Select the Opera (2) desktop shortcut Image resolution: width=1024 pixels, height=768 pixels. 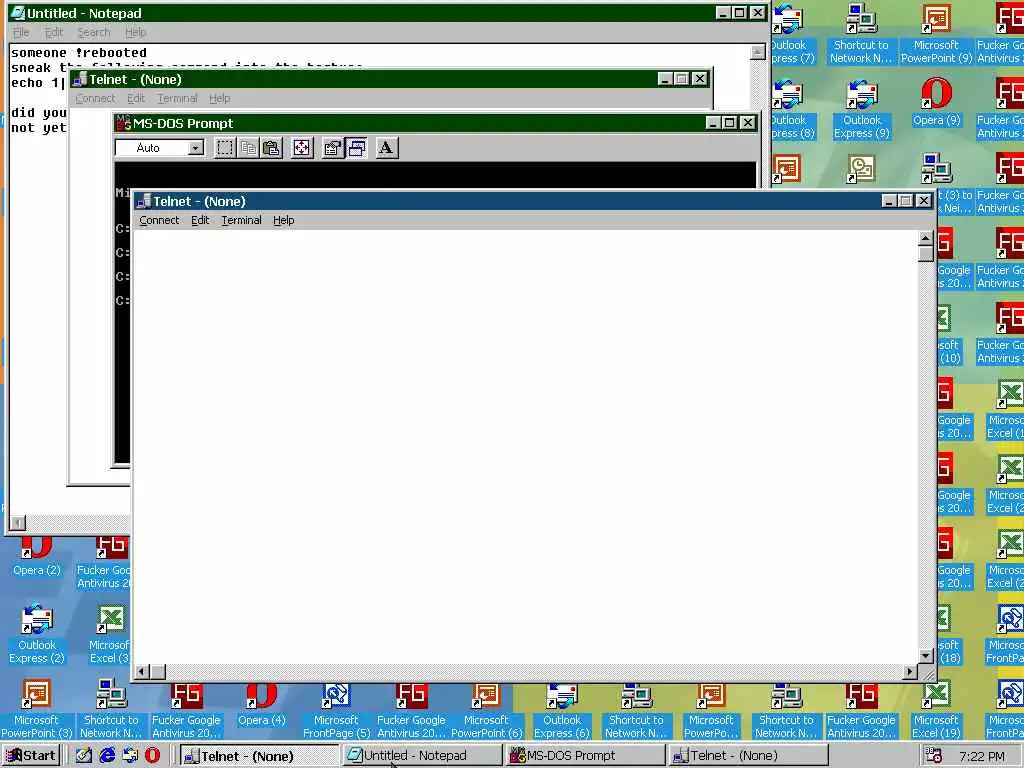coord(37,556)
